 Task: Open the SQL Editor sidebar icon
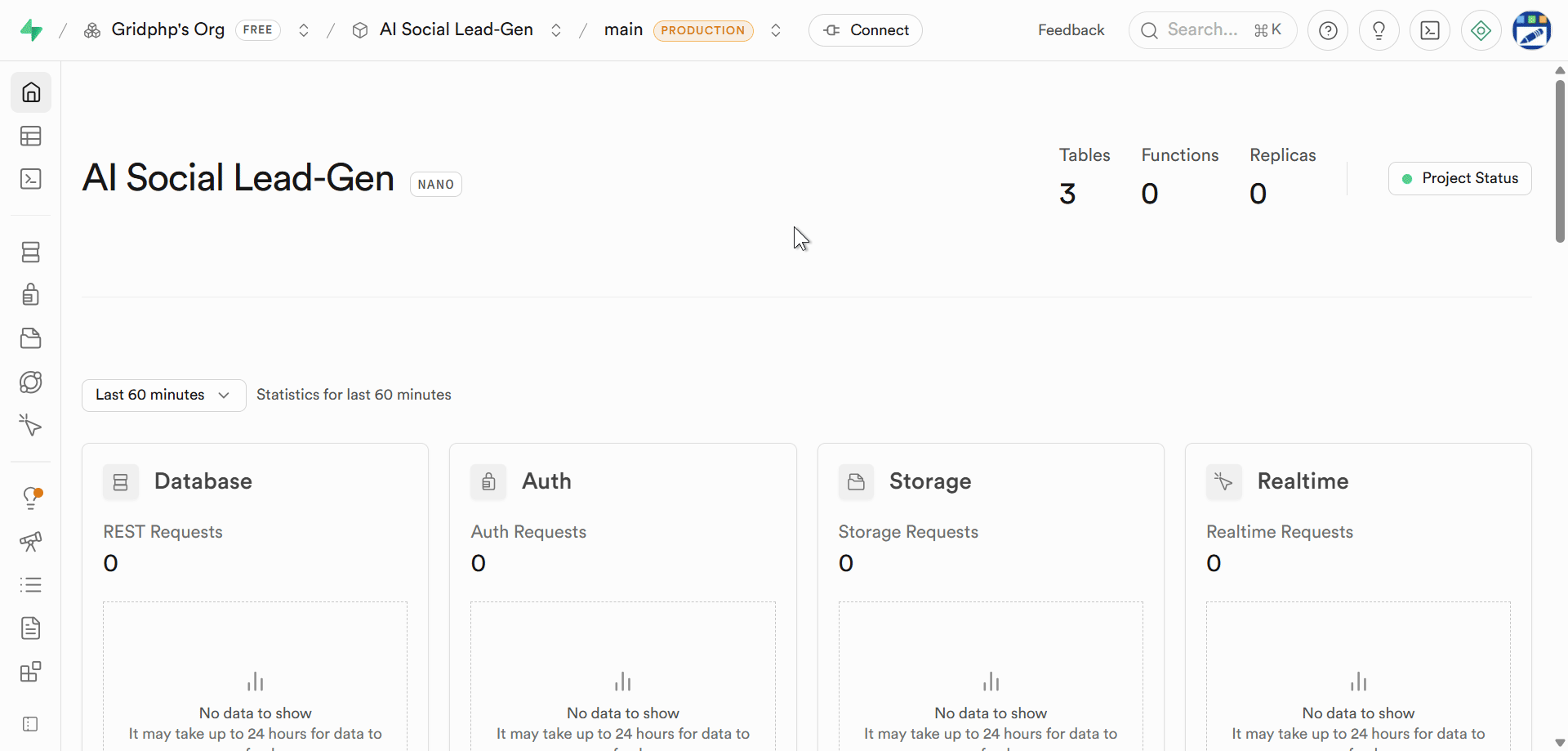click(31, 179)
